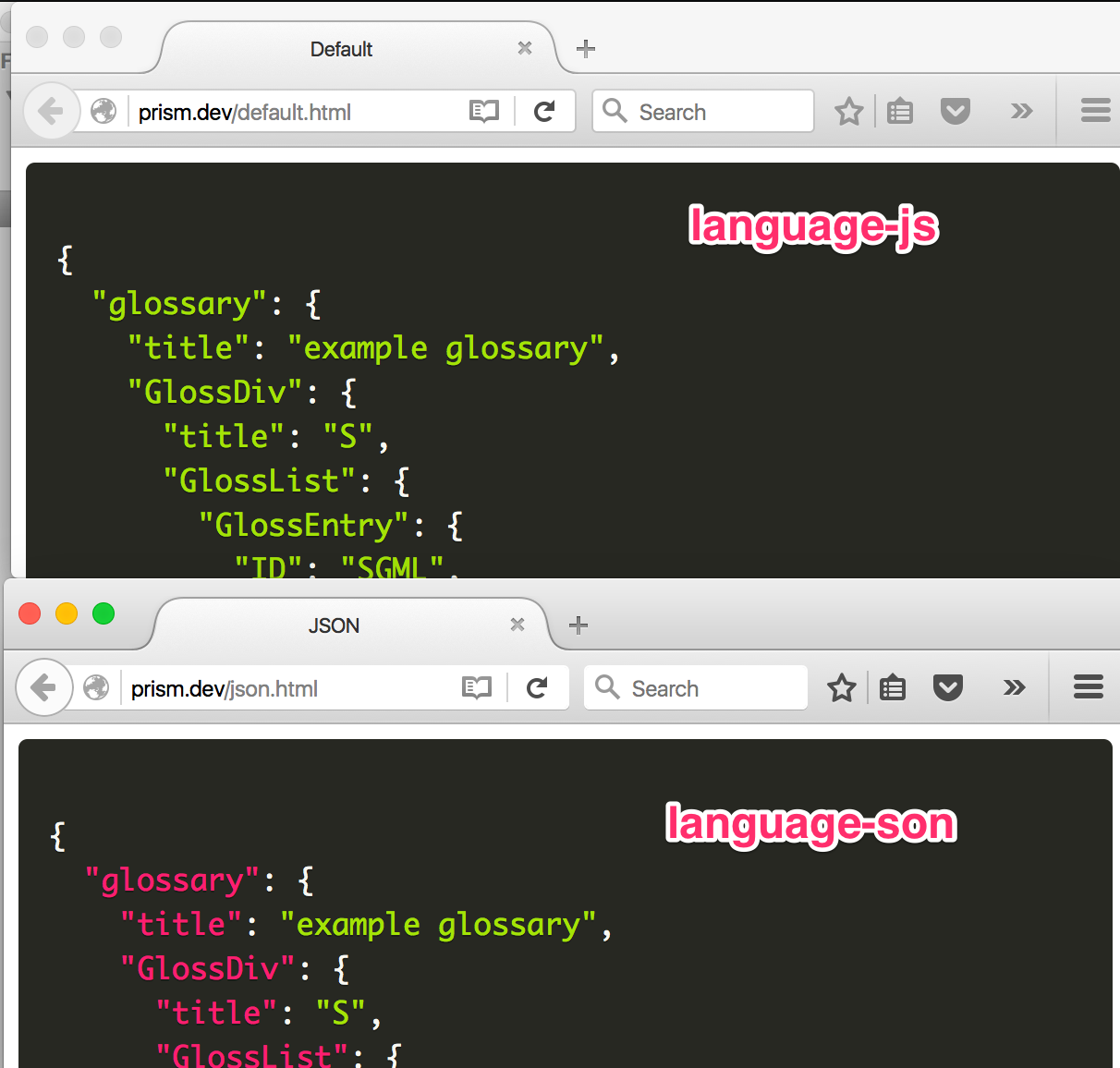This screenshot has height=1068, width=1120.
Task: Click the green zoom traffic light button
Action: coord(103,613)
